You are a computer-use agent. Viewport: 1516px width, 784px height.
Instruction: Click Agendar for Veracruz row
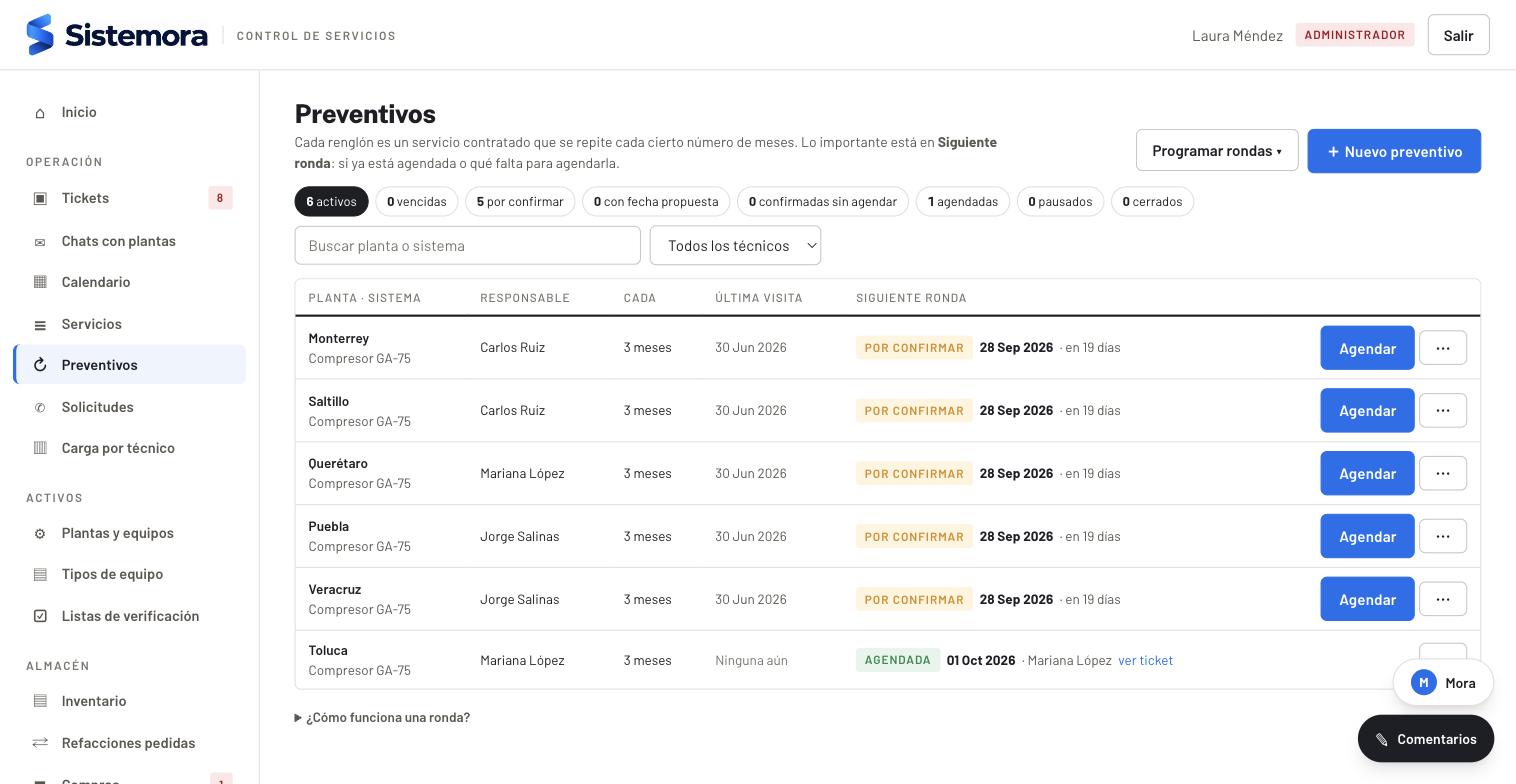pos(1367,599)
